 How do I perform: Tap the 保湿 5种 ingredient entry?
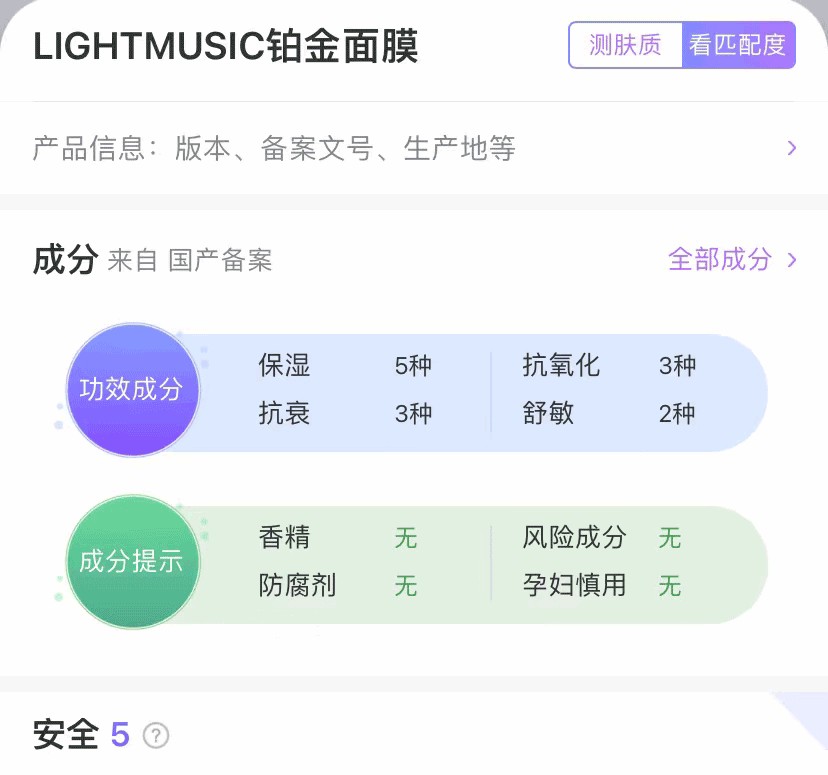click(x=344, y=365)
